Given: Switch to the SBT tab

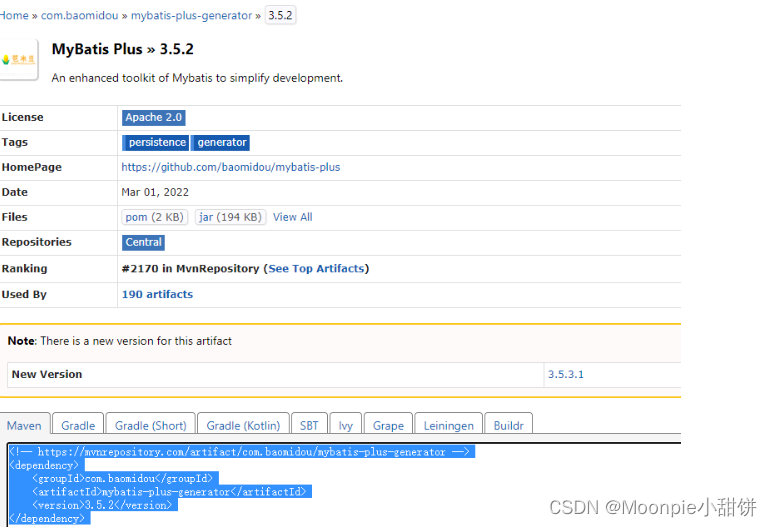Looking at the screenshot, I should pos(309,426).
